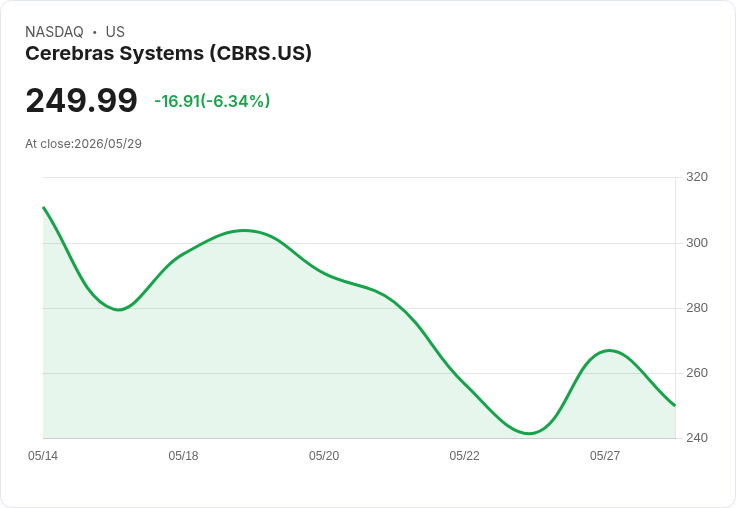Click the 300 y-axis label
Screen dimensions: 736x508
(697, 243)
